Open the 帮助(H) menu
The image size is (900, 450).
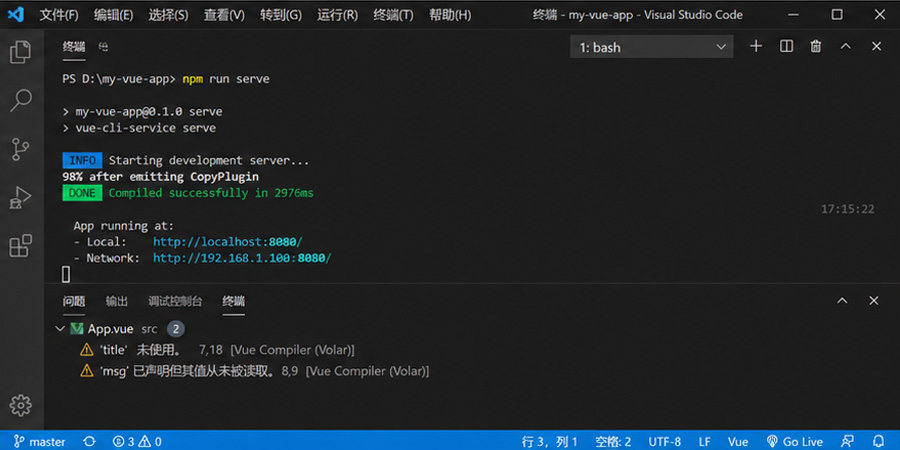449,15
